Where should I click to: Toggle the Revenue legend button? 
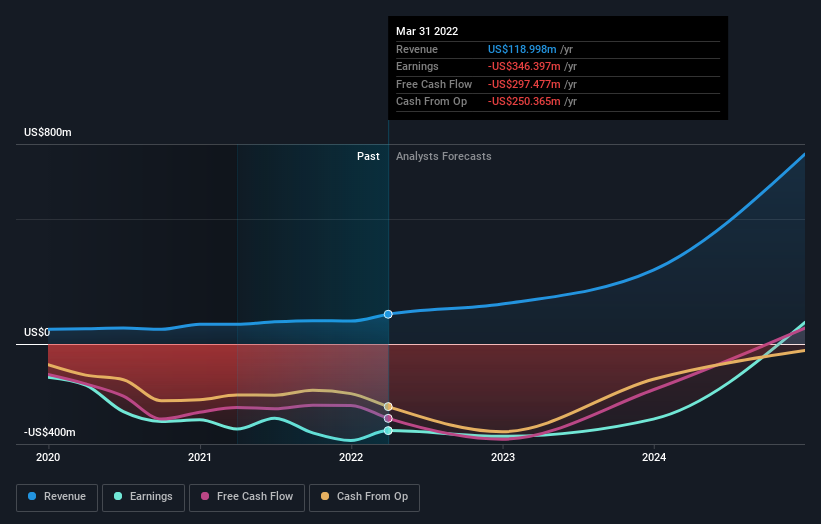point(57,497)
